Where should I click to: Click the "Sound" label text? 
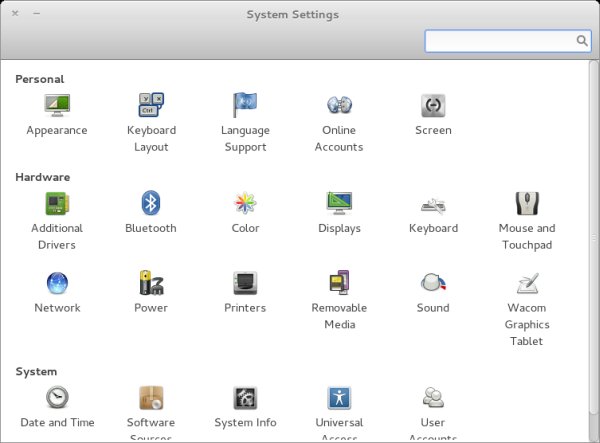coord(433,308)
